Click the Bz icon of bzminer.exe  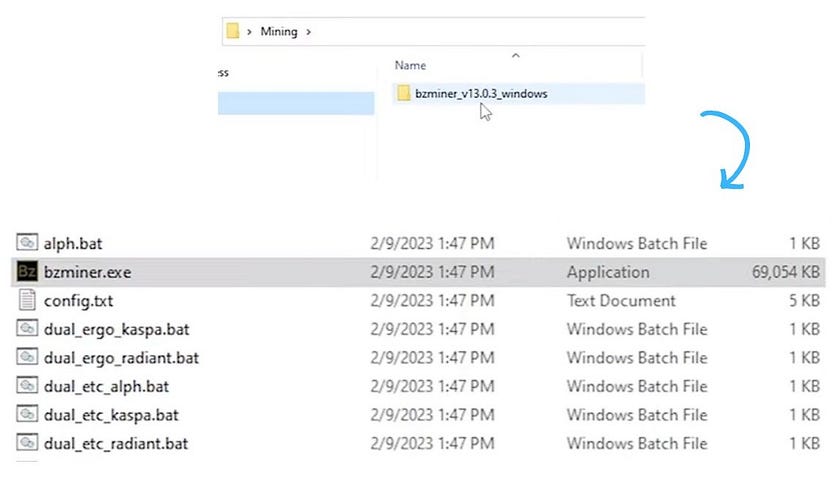tap(27, 271)
